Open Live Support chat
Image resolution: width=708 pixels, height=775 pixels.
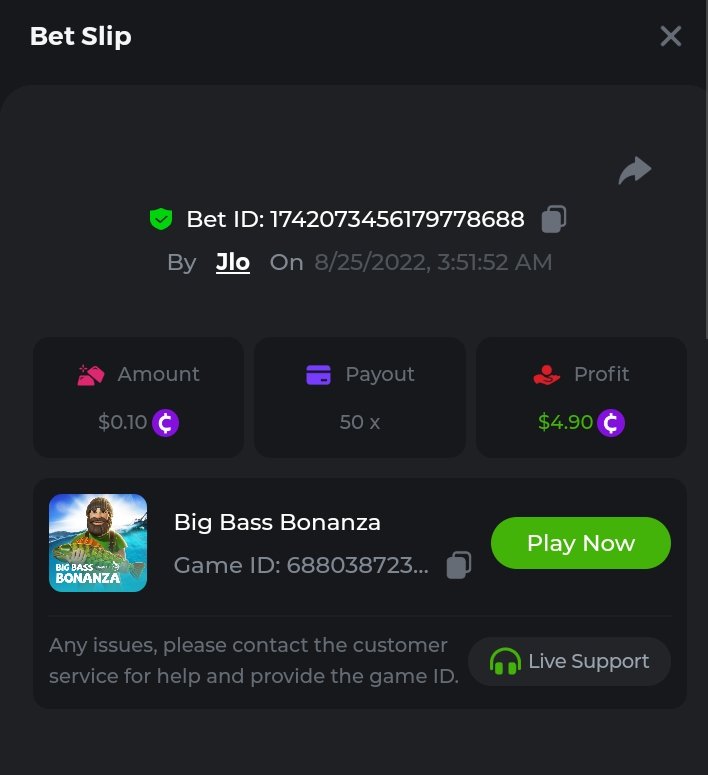click(569, 661)
